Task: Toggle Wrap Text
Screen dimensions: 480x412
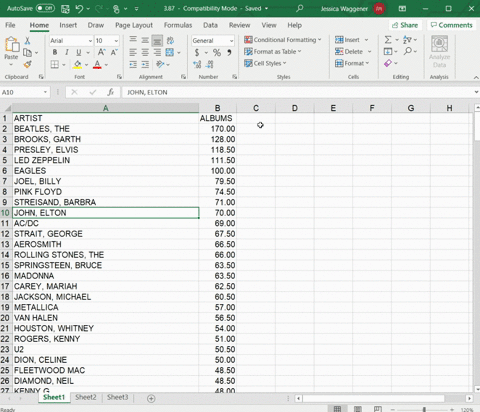Action: pyautogui.click(x=170, y=40)
